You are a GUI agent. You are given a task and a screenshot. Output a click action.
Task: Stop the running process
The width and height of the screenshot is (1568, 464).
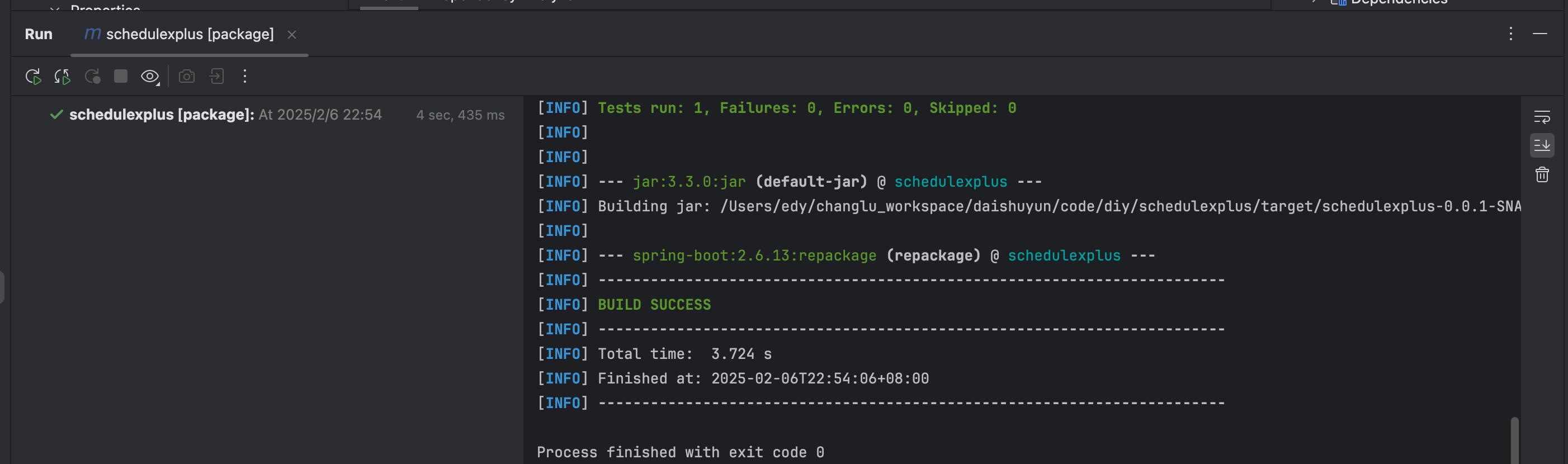121,76
